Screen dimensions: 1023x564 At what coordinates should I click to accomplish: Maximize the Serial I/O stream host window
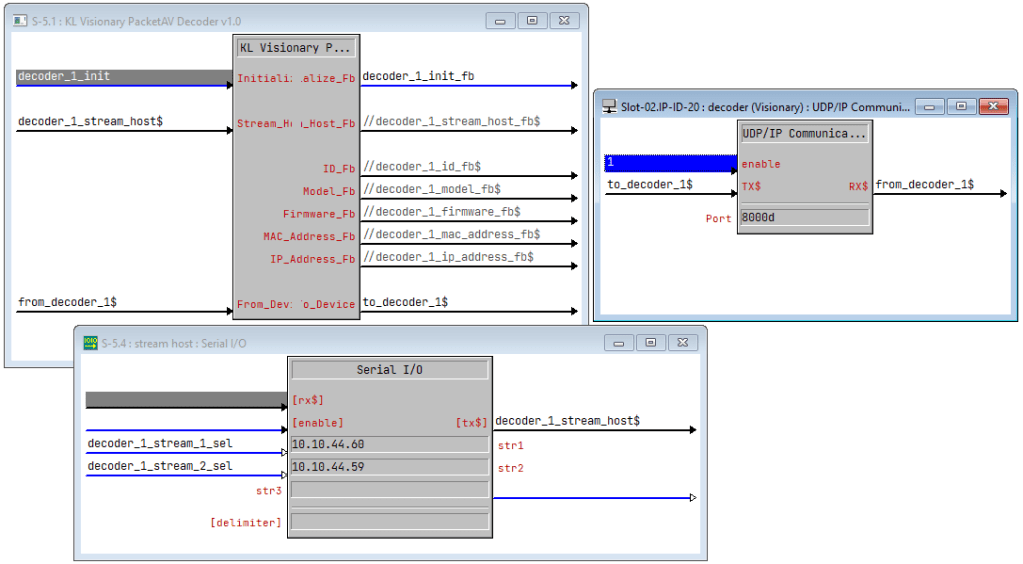click(x=650, y=343)
